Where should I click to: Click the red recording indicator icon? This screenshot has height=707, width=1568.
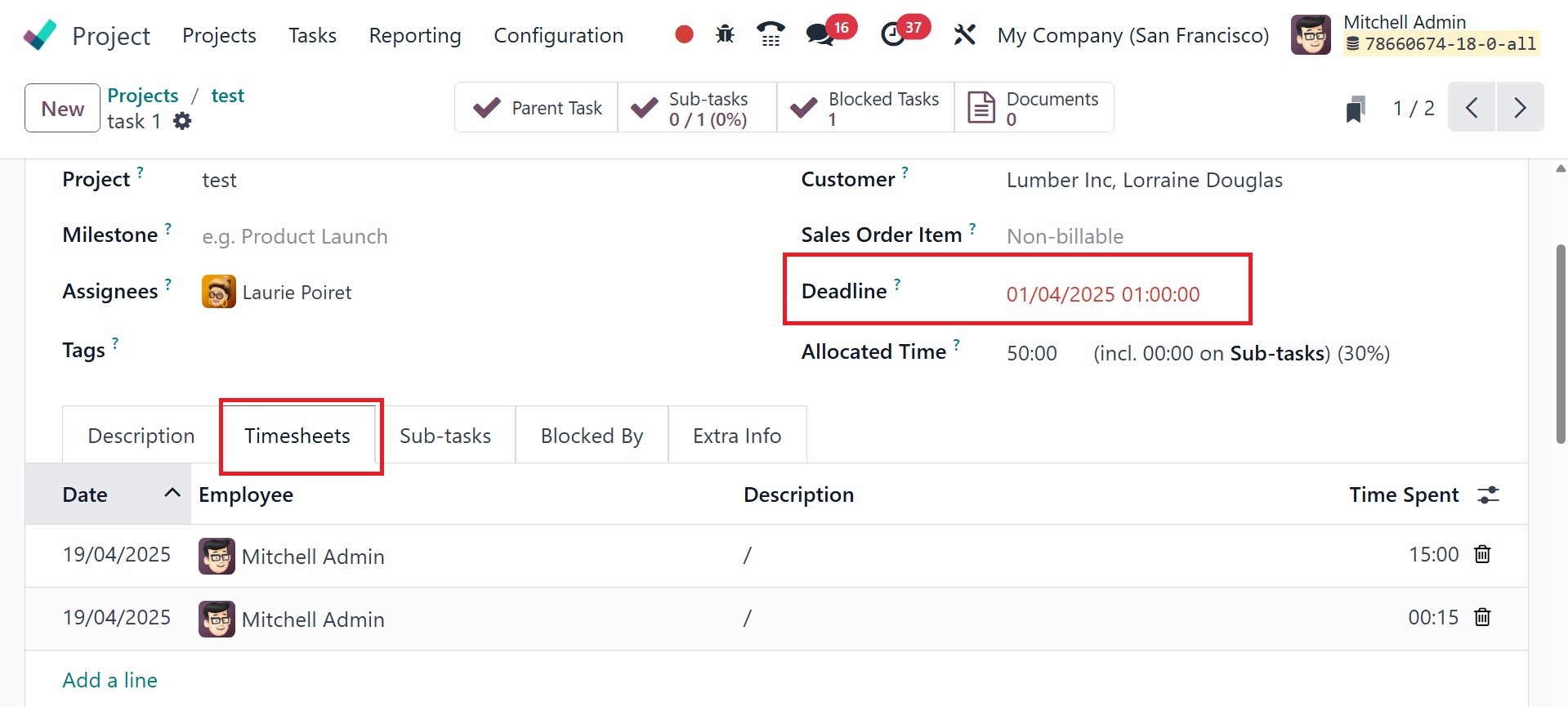pyautogui.click(x=685, y=34)
